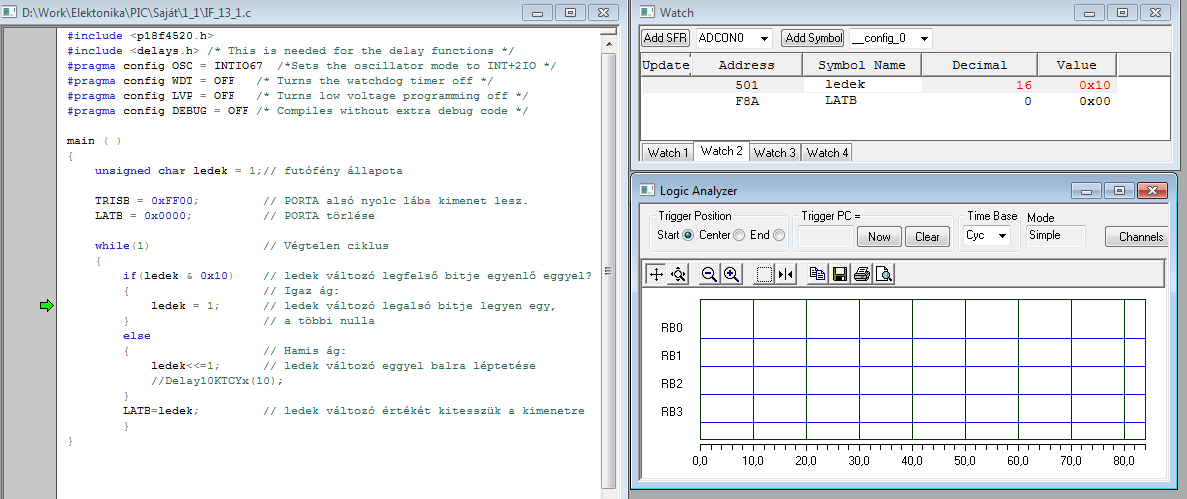The image size is (1187, 499).
Task: Switch to Watch 2 tab
Action: coord(721,151)
